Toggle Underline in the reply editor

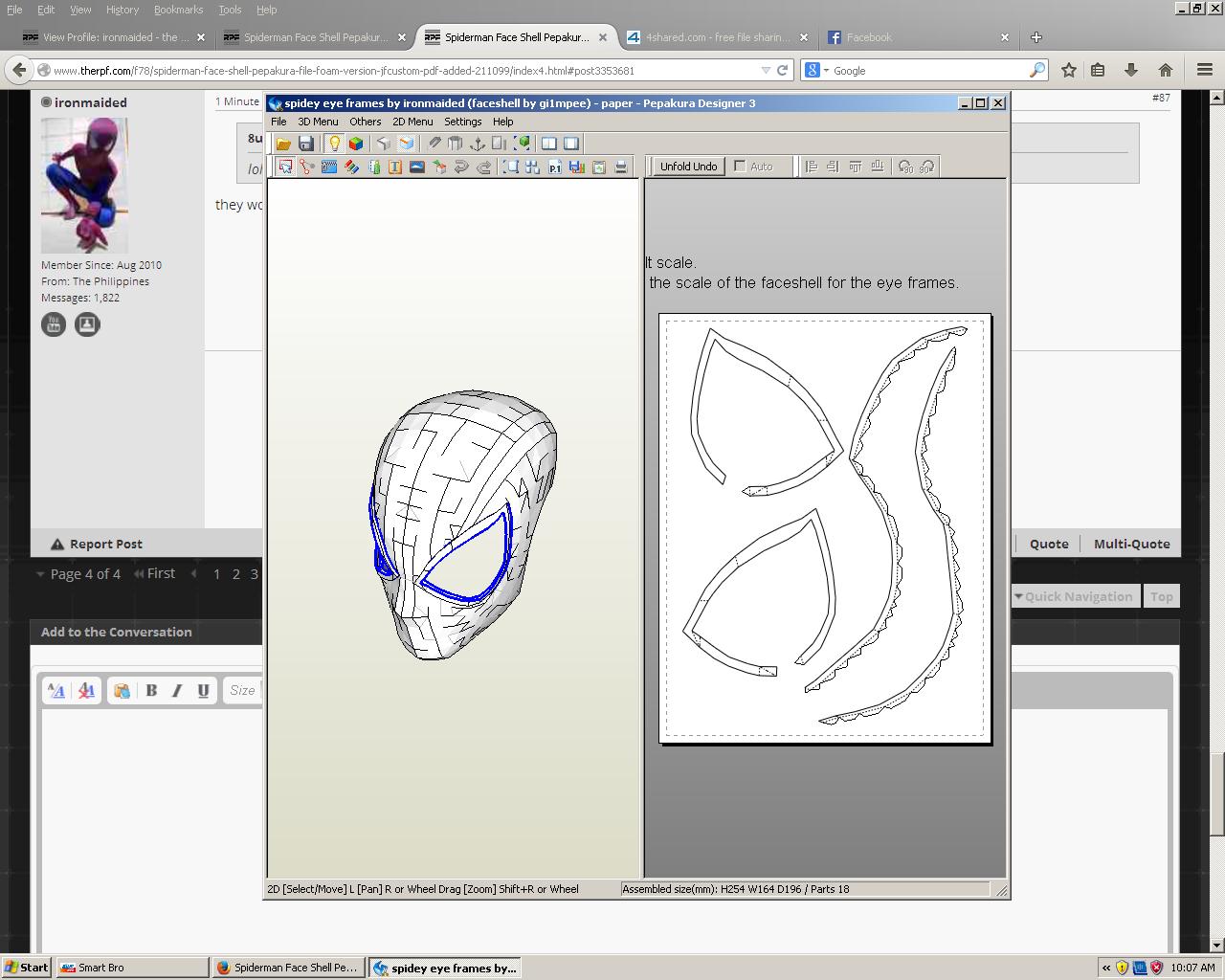tap(203, 690)
